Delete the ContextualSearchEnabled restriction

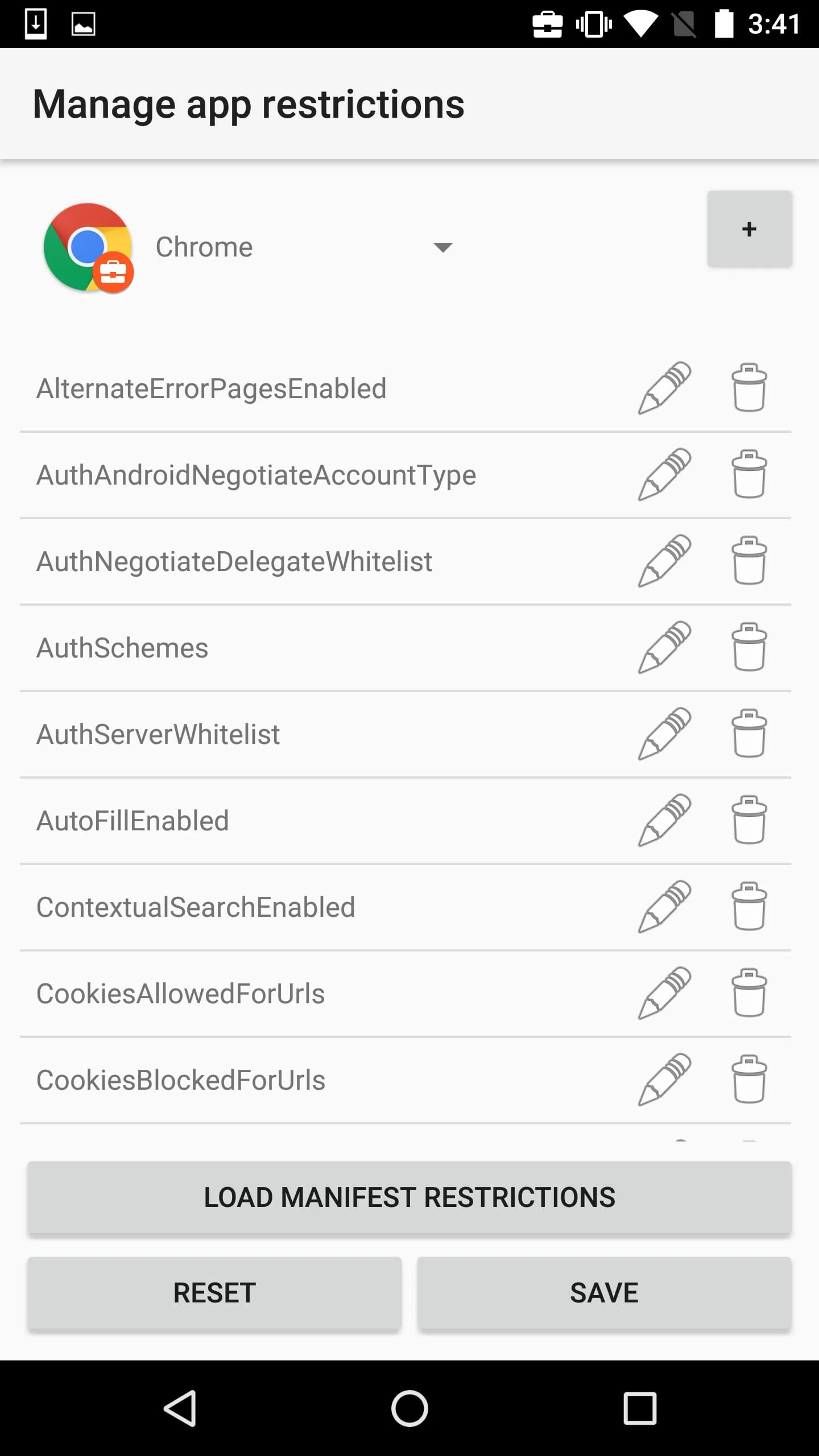[749, 907]
